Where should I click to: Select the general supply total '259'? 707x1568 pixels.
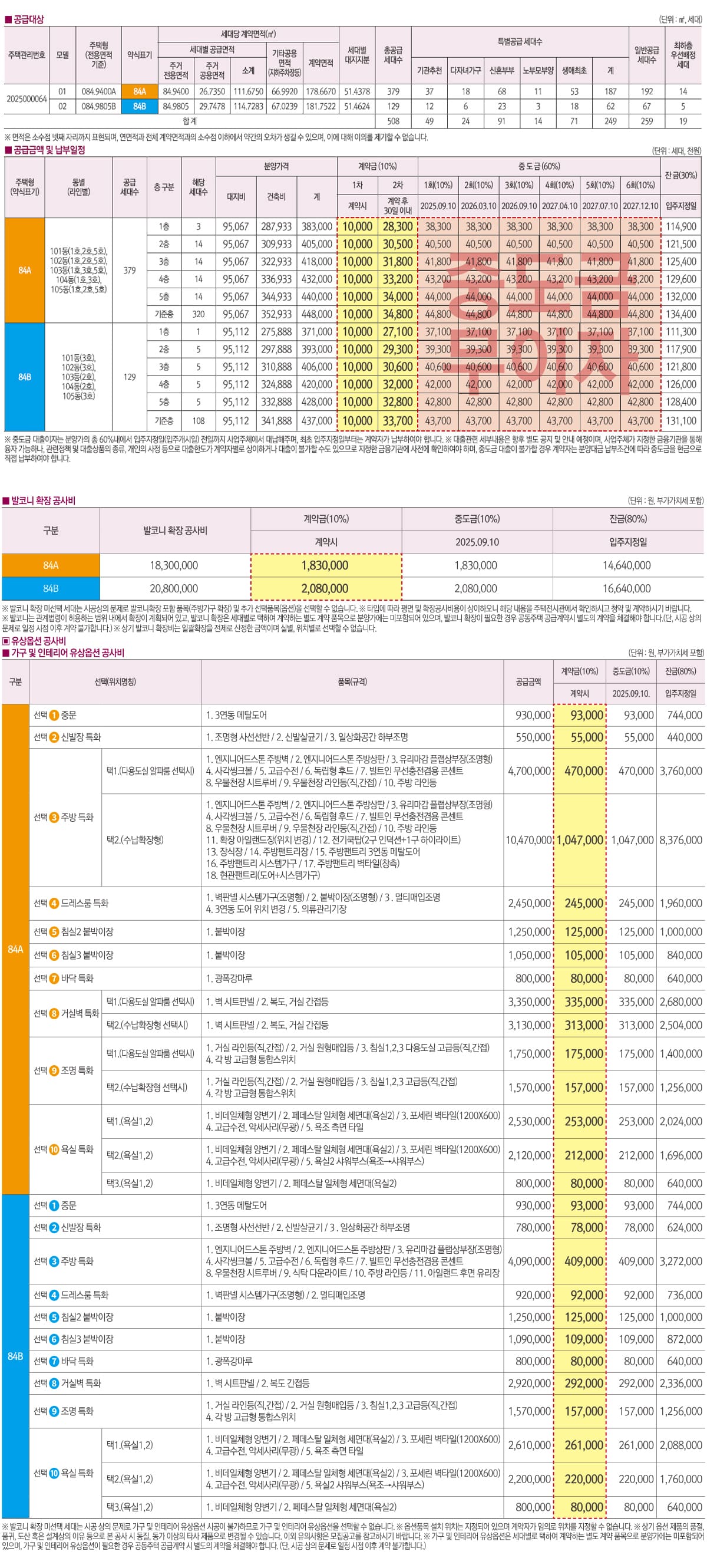pos(647,121)
